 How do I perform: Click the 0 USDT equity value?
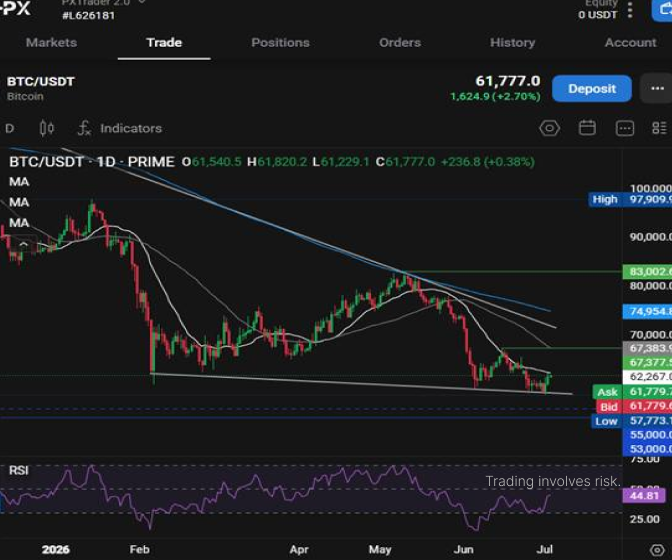[597, 15]
